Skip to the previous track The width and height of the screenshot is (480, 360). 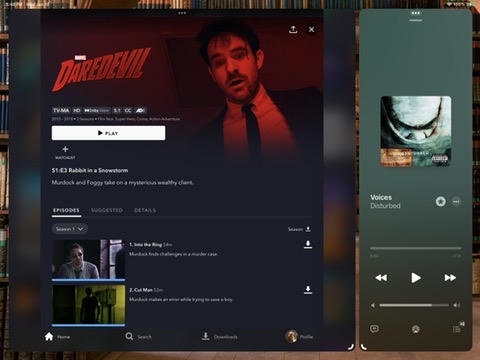click(381, 278)
